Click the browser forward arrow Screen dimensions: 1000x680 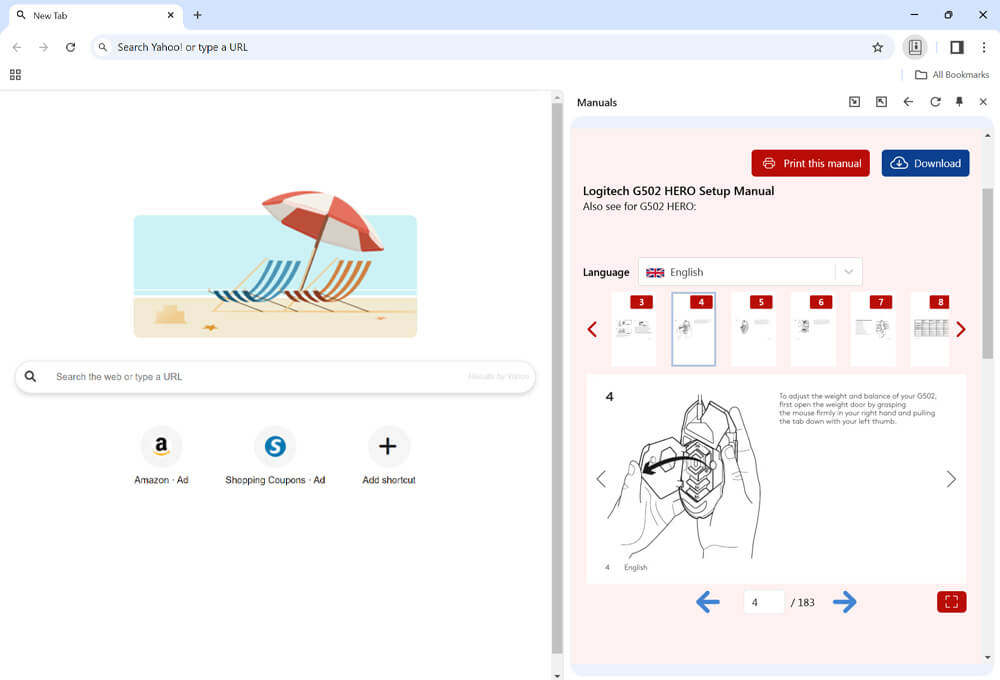click(43, 47)
